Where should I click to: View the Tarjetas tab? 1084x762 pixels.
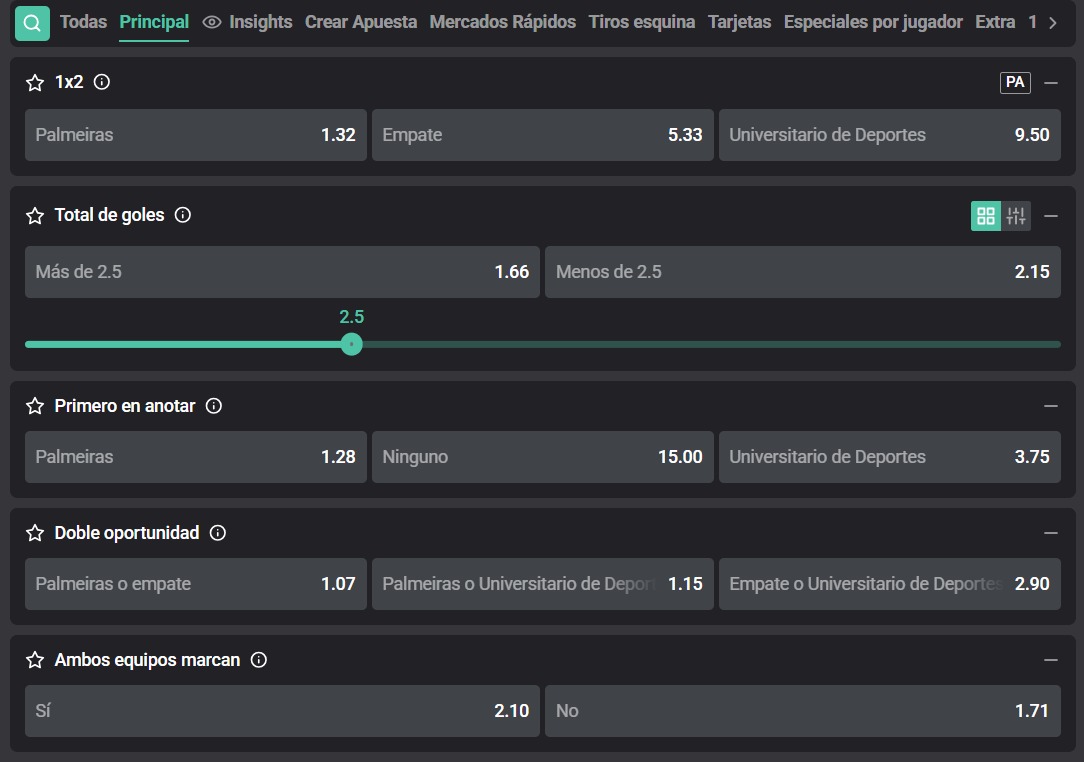(739, 22)
